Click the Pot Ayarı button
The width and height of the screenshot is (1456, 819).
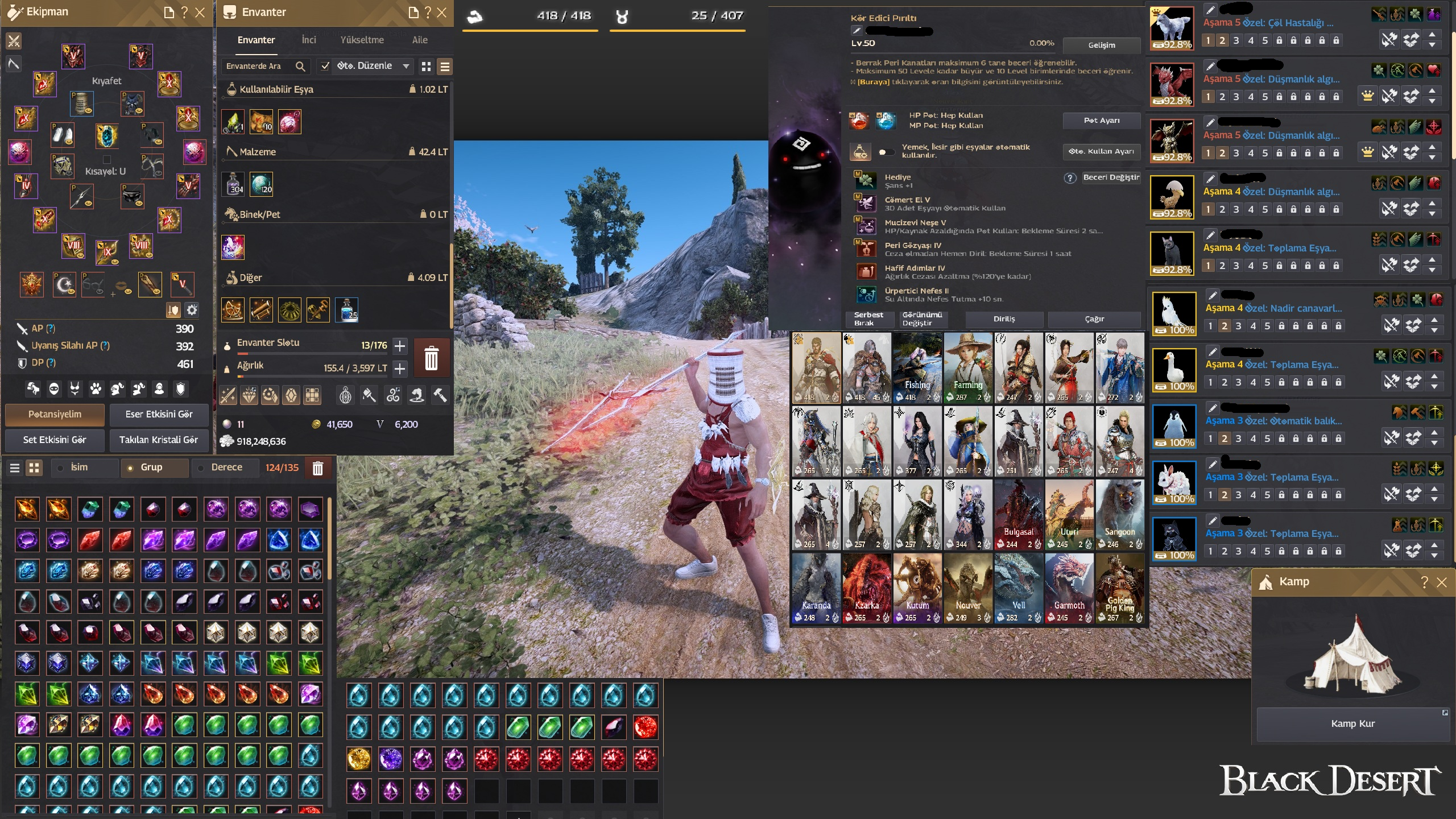[1101, 121]
